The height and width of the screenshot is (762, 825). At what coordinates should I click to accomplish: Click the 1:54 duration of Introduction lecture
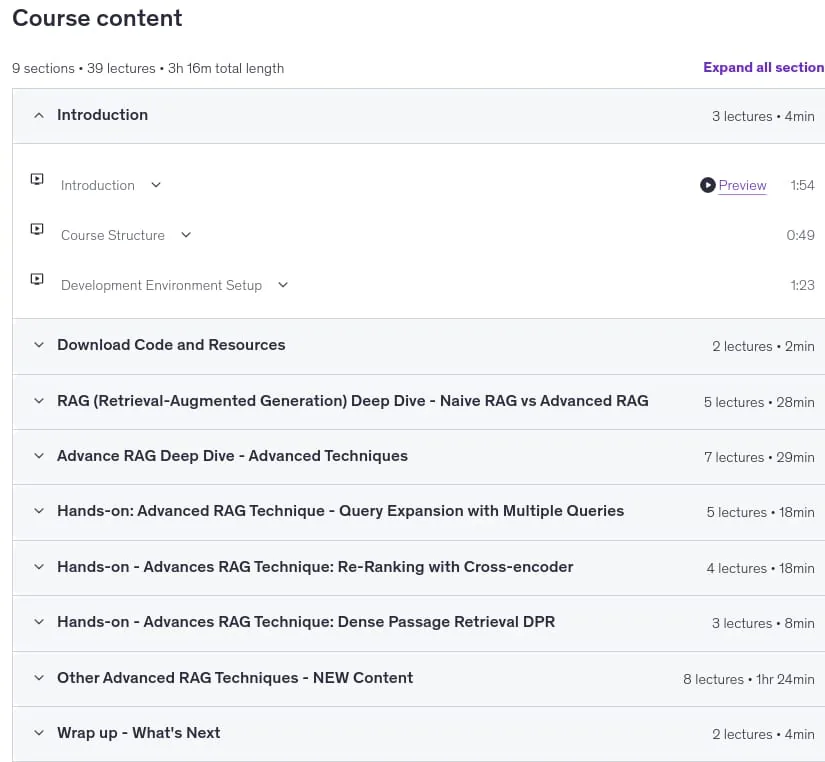click(802, 185)
